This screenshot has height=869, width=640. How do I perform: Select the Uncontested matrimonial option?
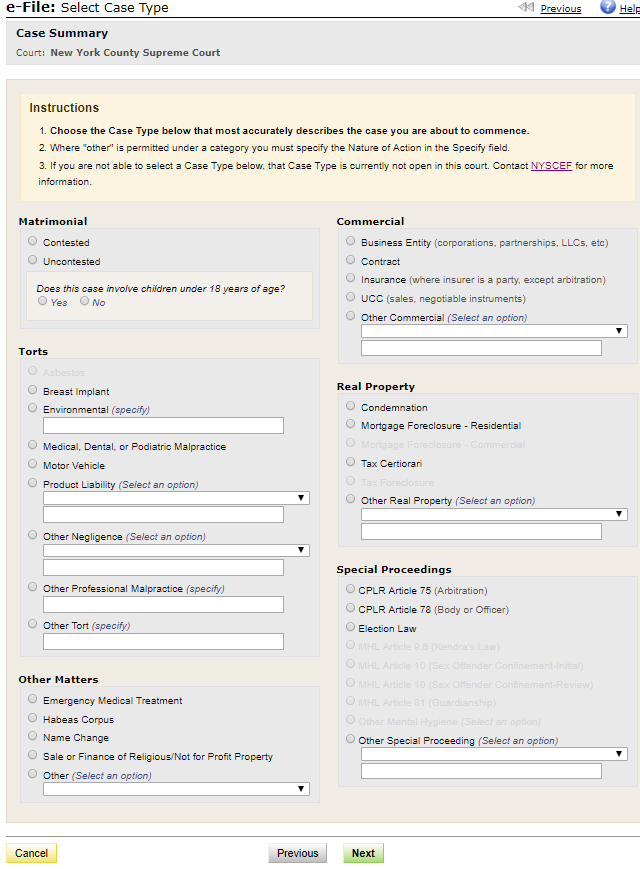tap(33, 261)
